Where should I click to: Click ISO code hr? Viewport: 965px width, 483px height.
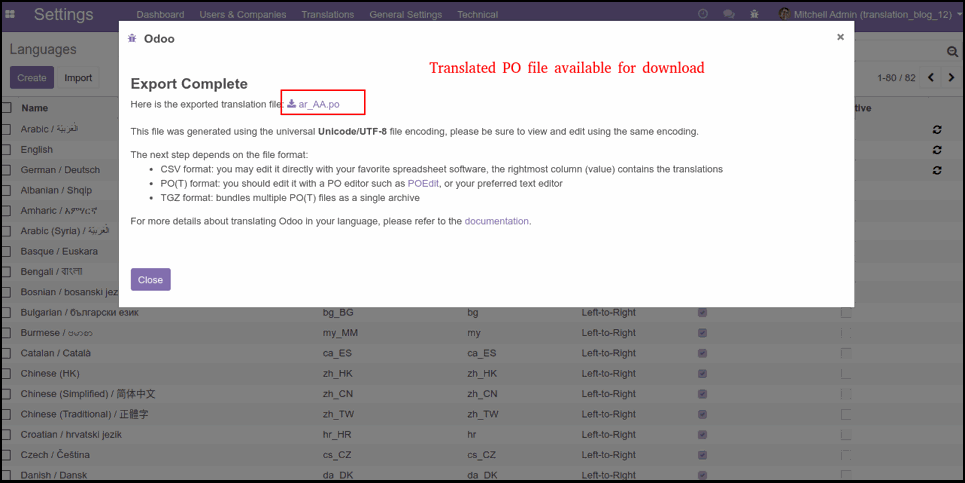point(471,434)
